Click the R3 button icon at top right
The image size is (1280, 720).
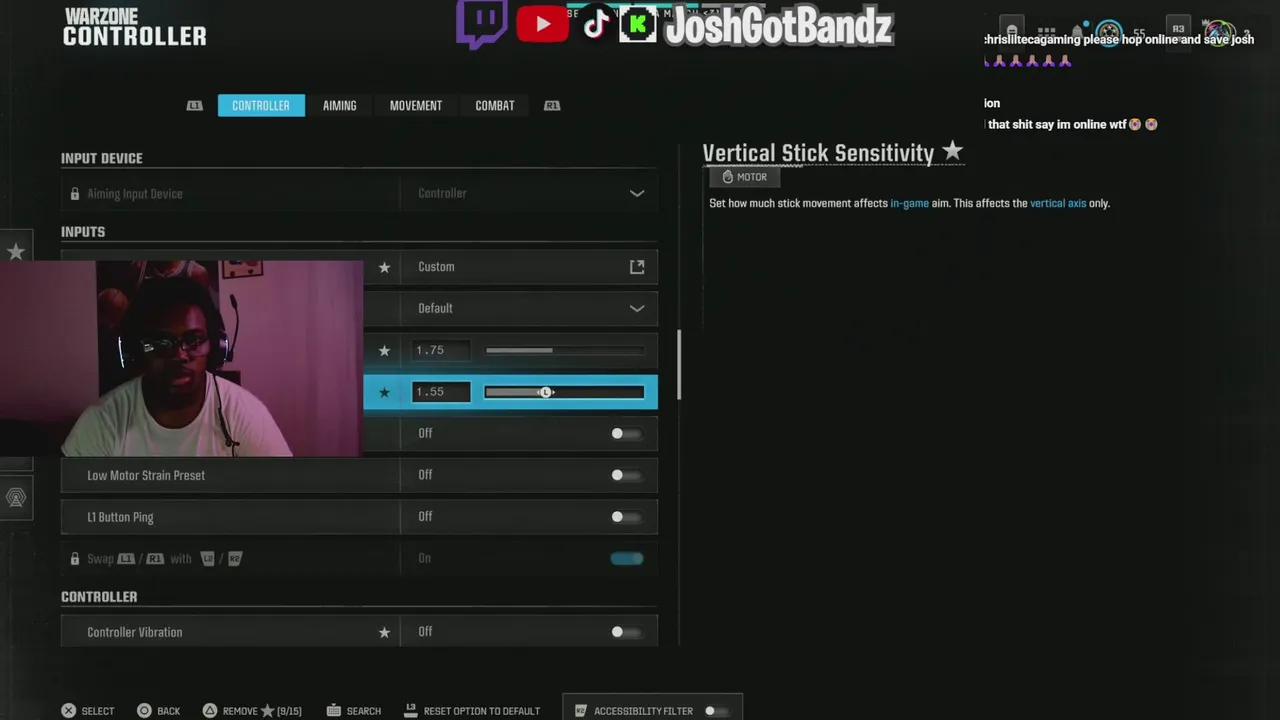(x=1178, y=30)
